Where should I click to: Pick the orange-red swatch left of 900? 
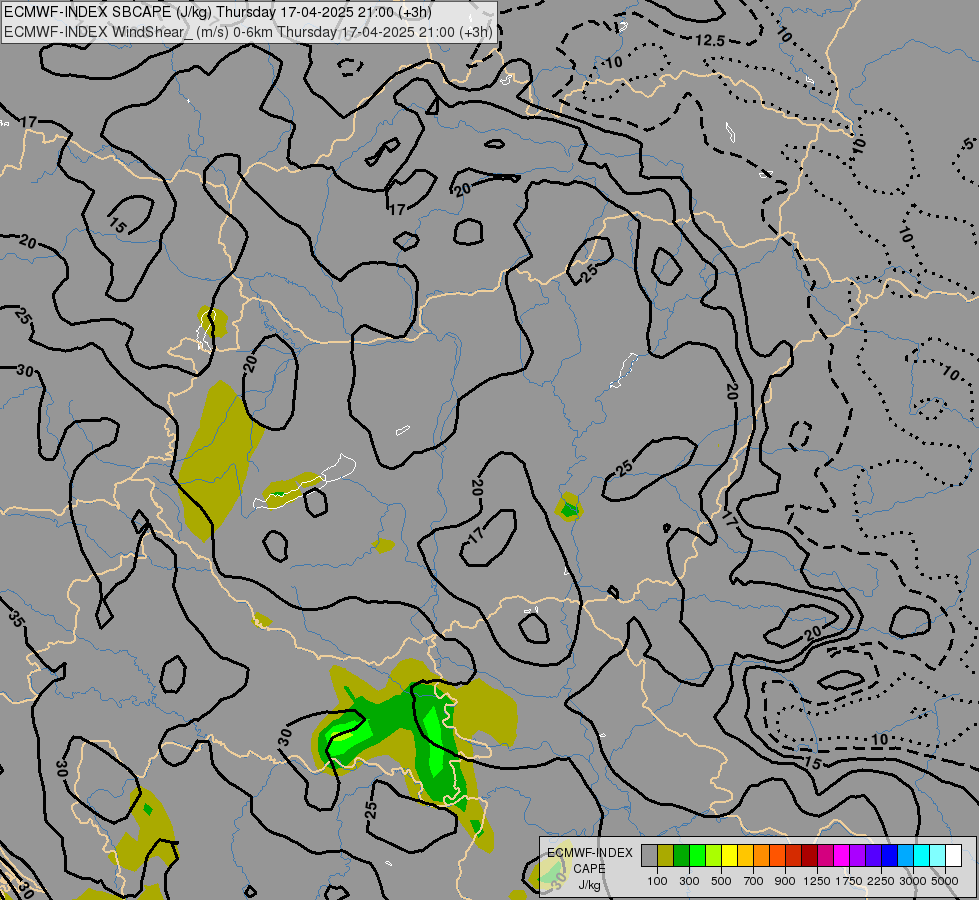(777, 855)
